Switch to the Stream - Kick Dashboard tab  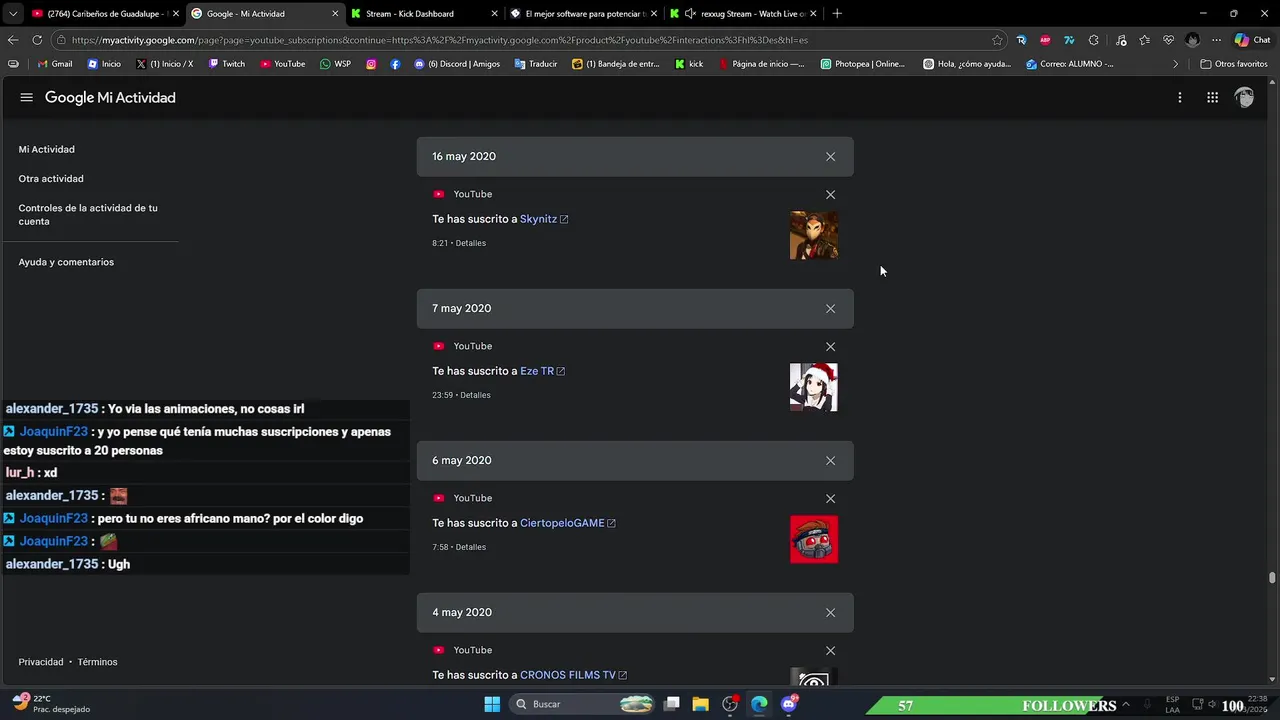(x=424, y=14)
